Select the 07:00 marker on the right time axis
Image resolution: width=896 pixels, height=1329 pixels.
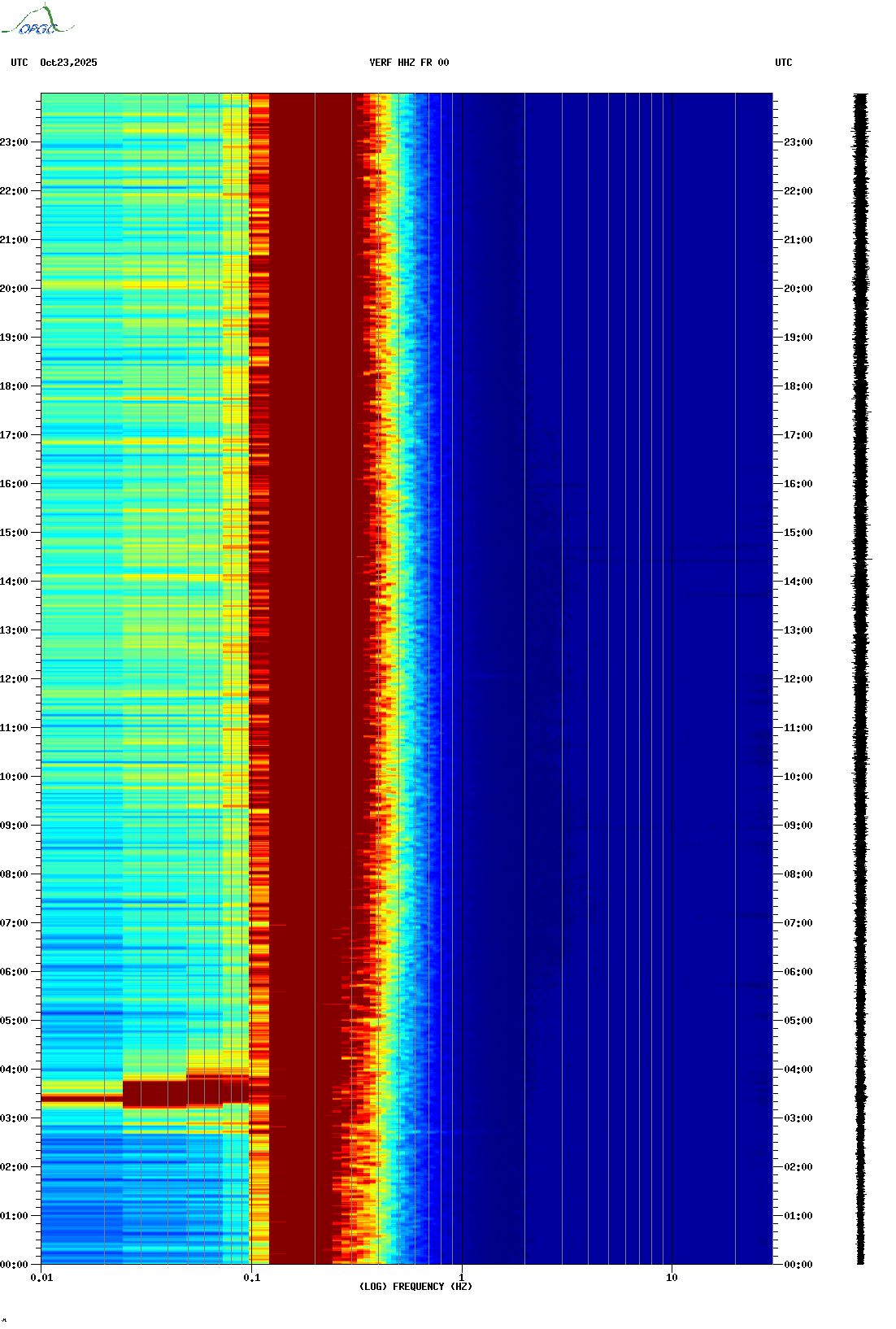pyautogui.click(x=798, y=923)
